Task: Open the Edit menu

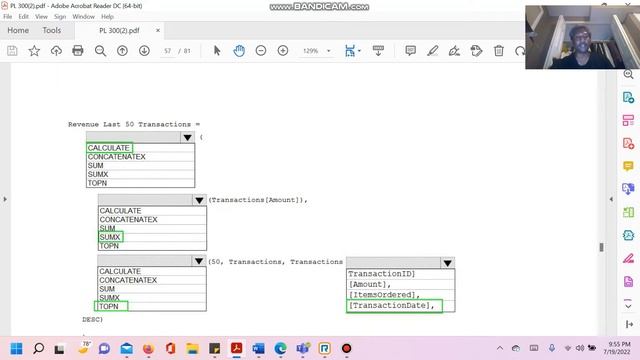Action: click(x=24, y=17)
